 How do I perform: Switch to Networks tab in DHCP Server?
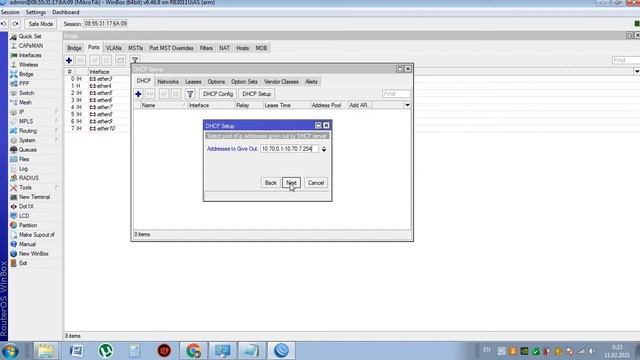168,82
